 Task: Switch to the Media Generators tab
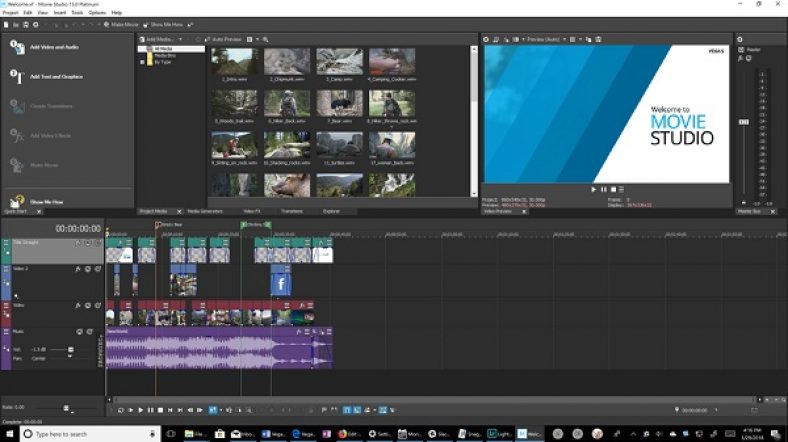(207, 211)
